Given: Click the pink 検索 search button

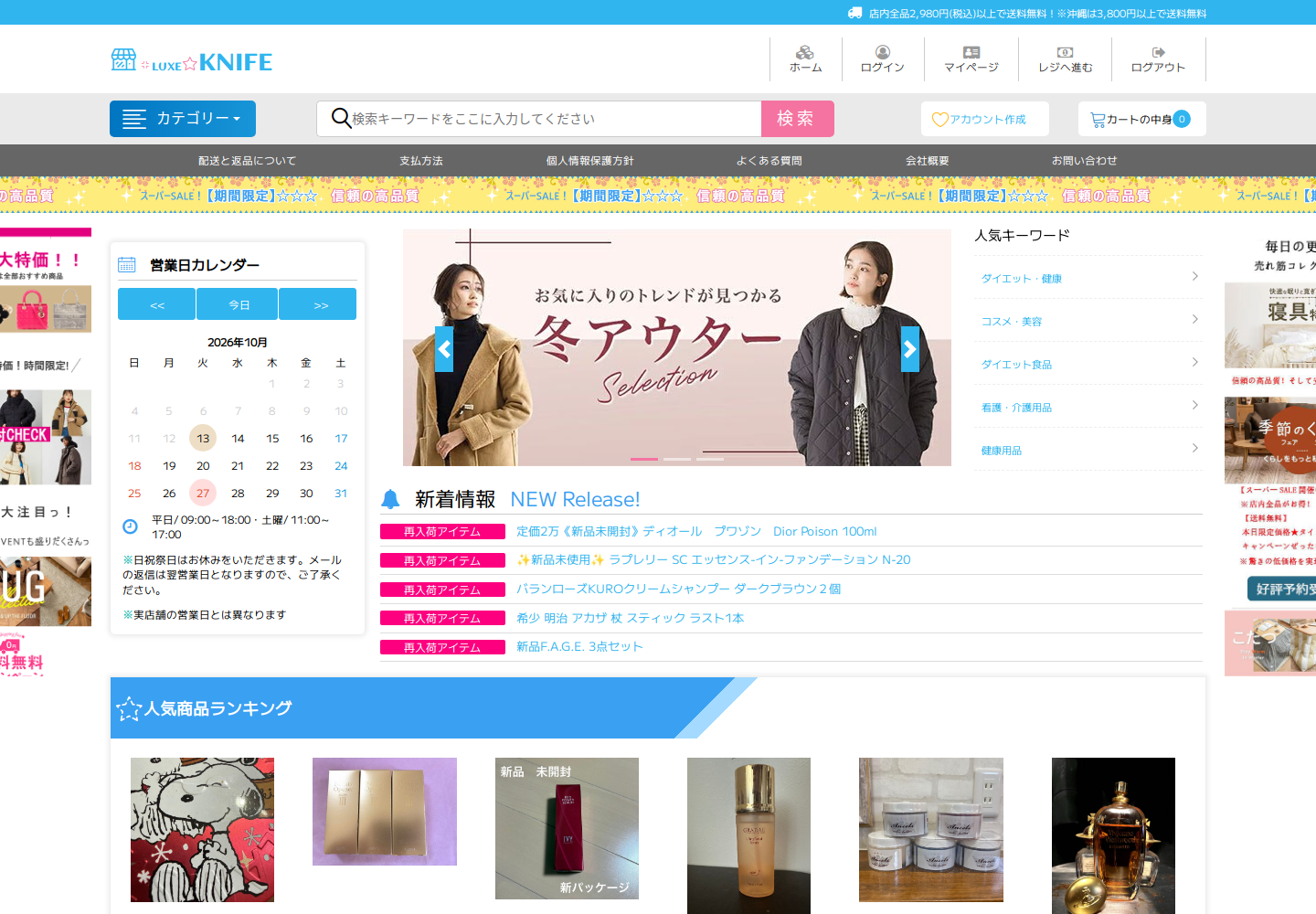Looking at the screenshot, I should coord(798,119).
